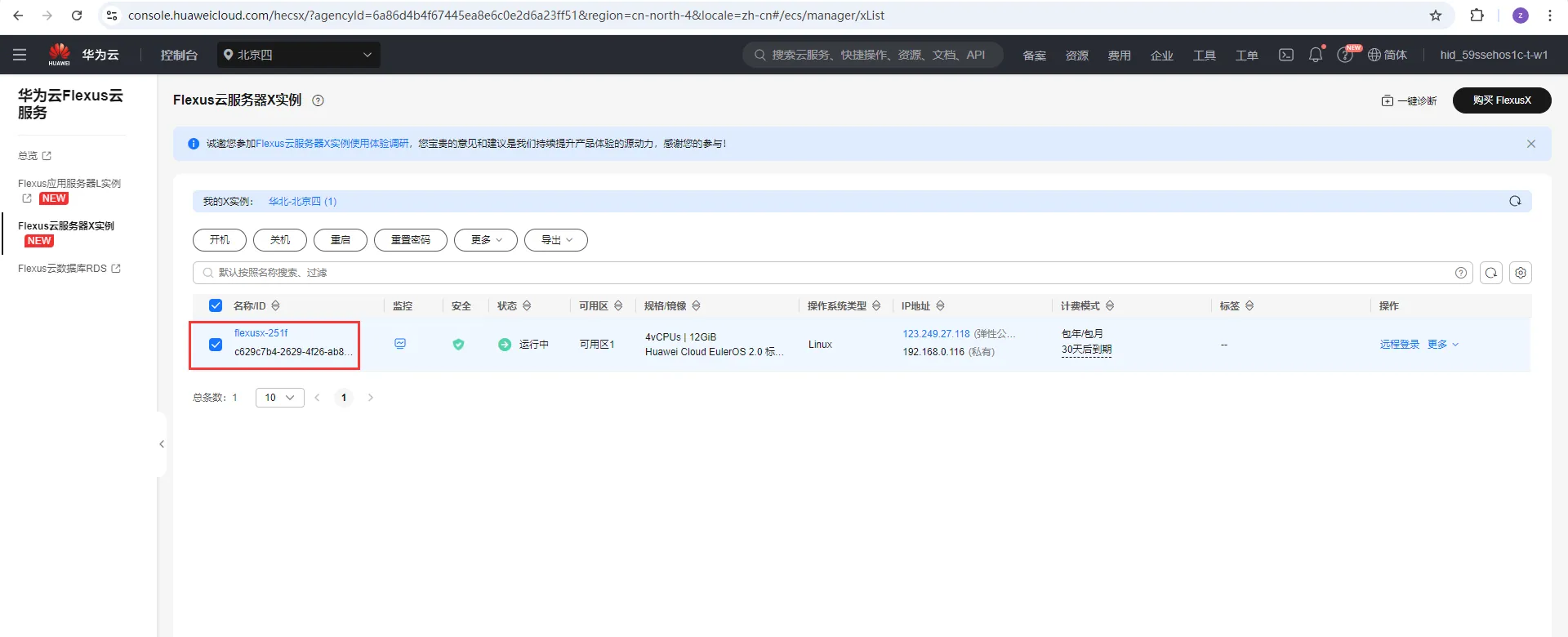Click the 重置密码 button
1568x637 pixels.
(411, 240)
